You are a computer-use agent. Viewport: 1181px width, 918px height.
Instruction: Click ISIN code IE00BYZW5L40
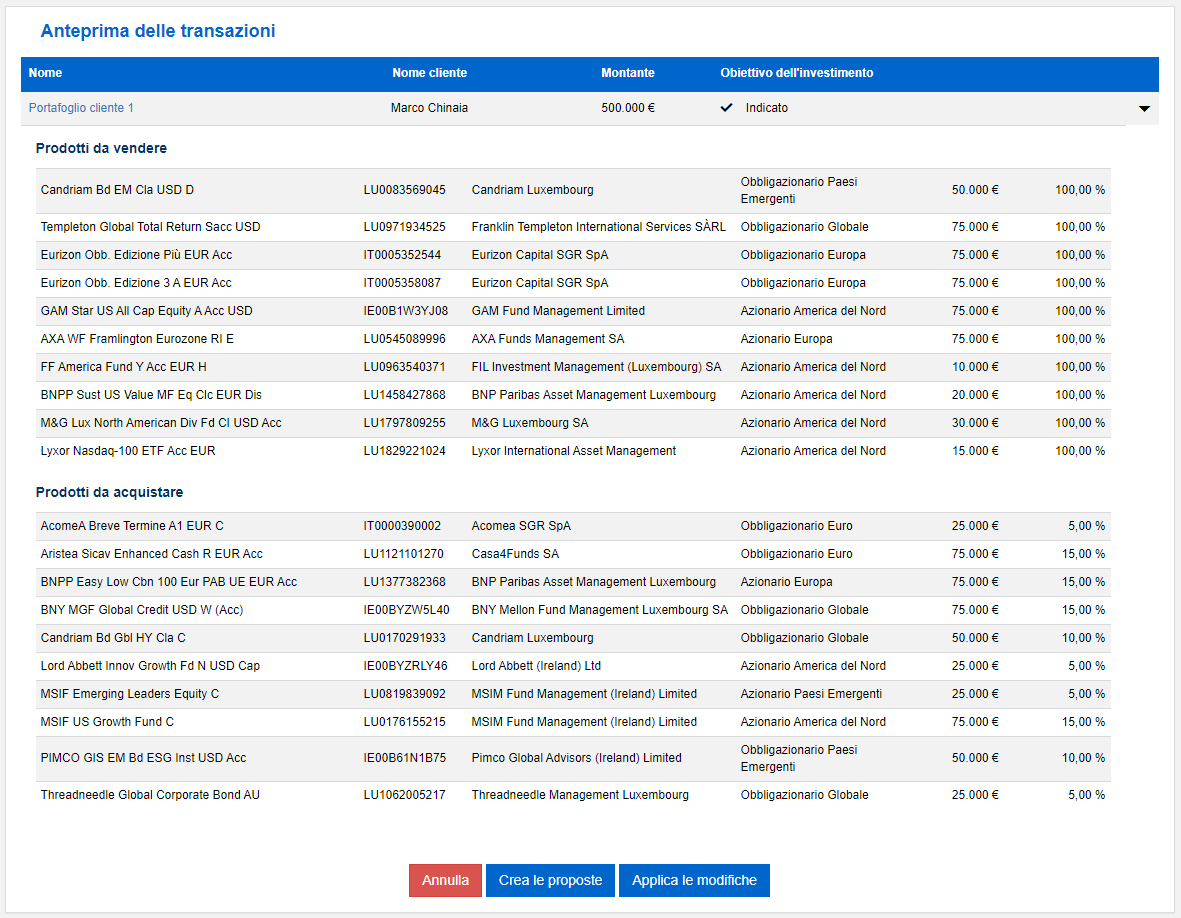click(407, 609)
